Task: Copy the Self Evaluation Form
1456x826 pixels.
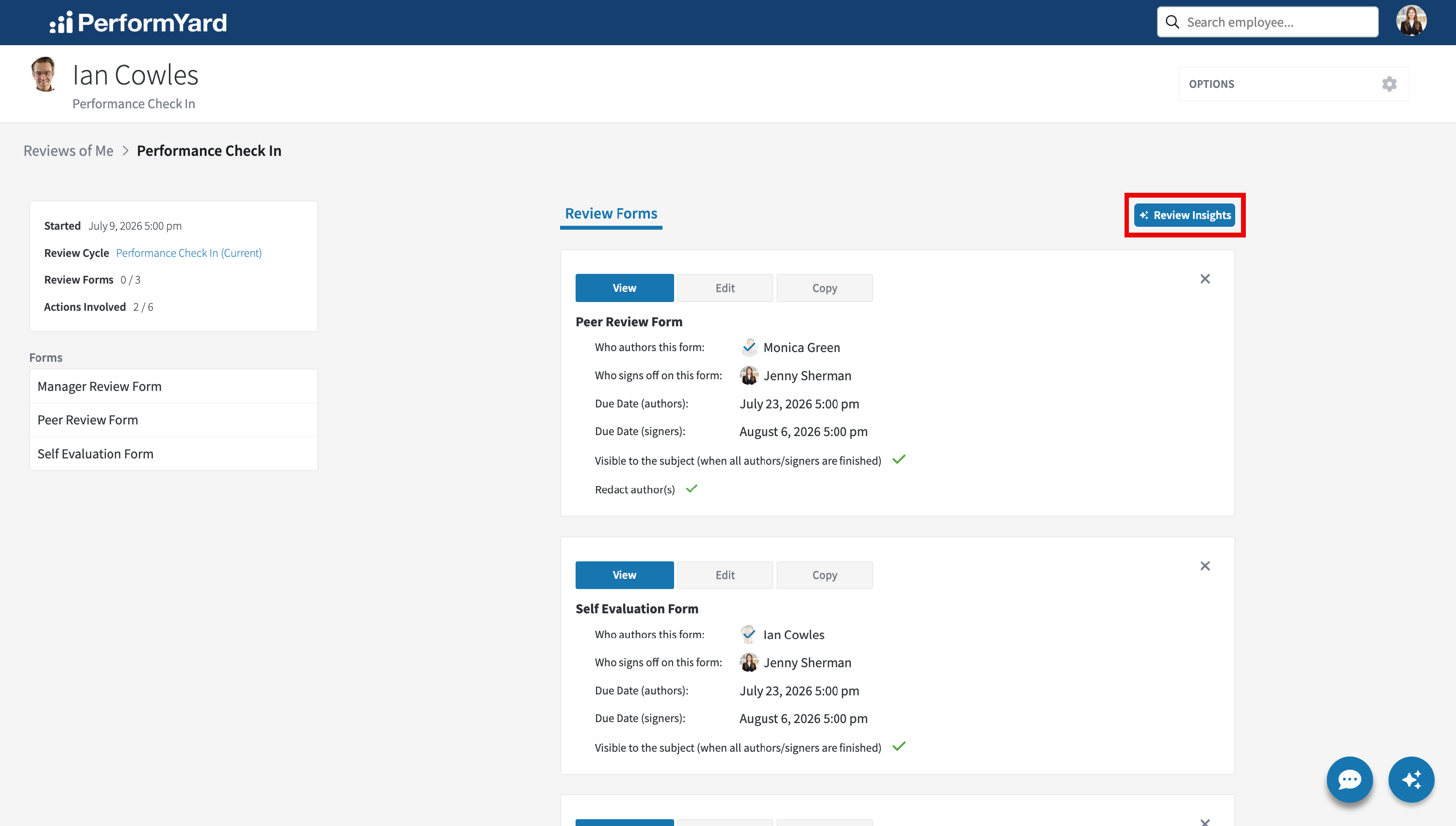Action: click(825, 574)
